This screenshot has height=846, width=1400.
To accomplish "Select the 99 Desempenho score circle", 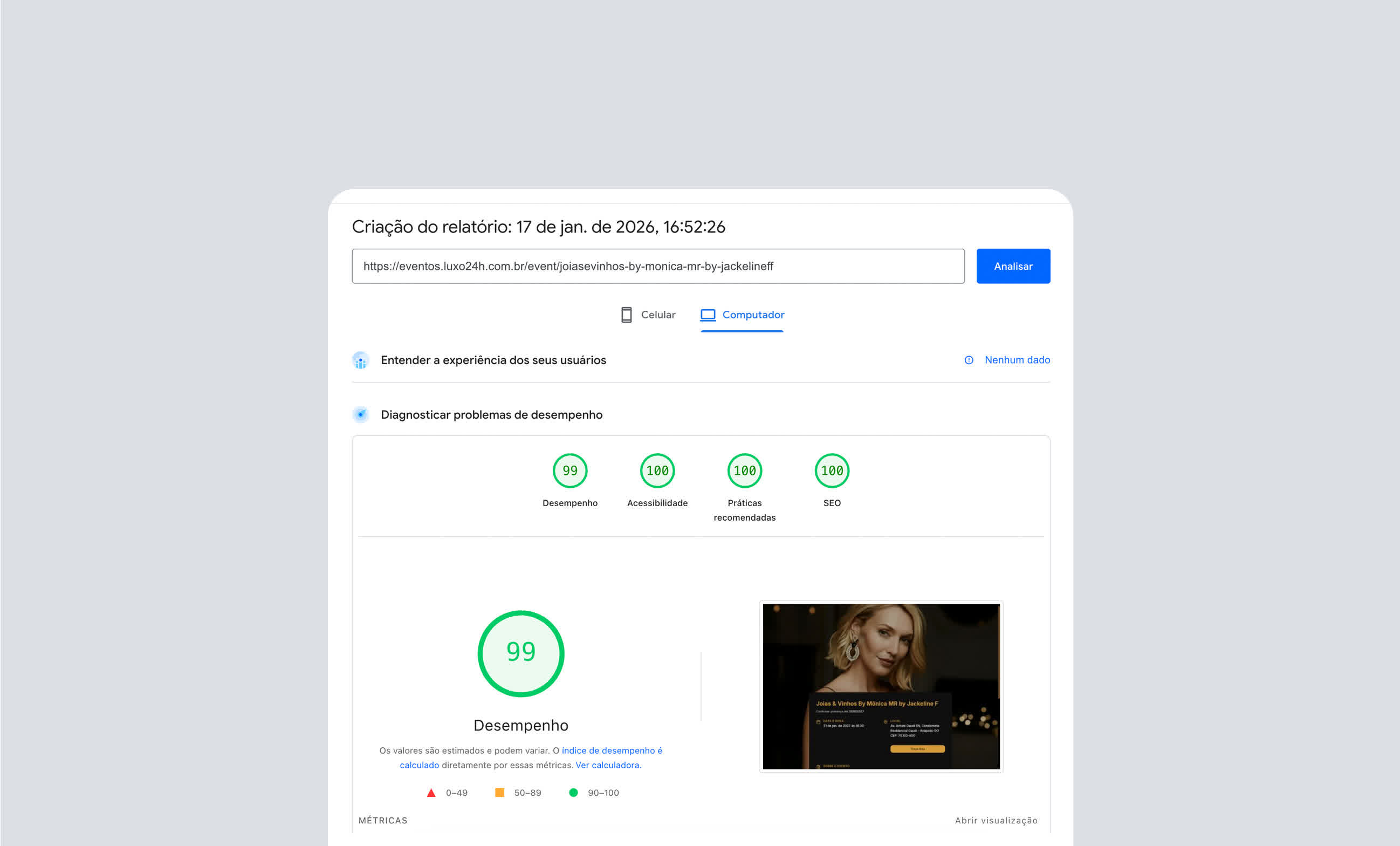I will click(x=570, y=470).
